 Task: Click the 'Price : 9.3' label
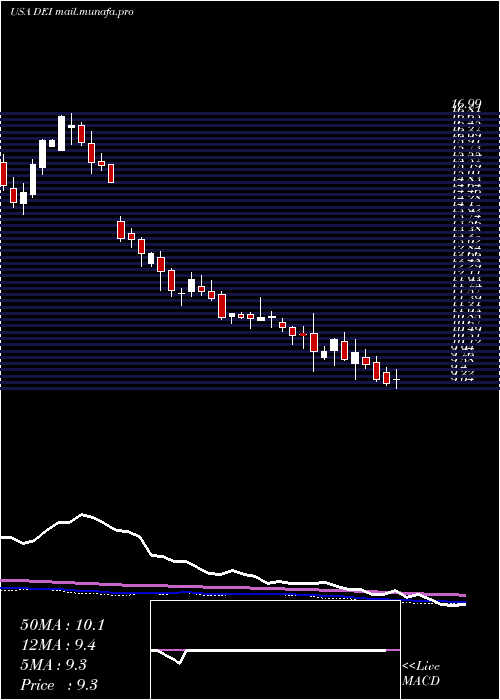point(59,685)
